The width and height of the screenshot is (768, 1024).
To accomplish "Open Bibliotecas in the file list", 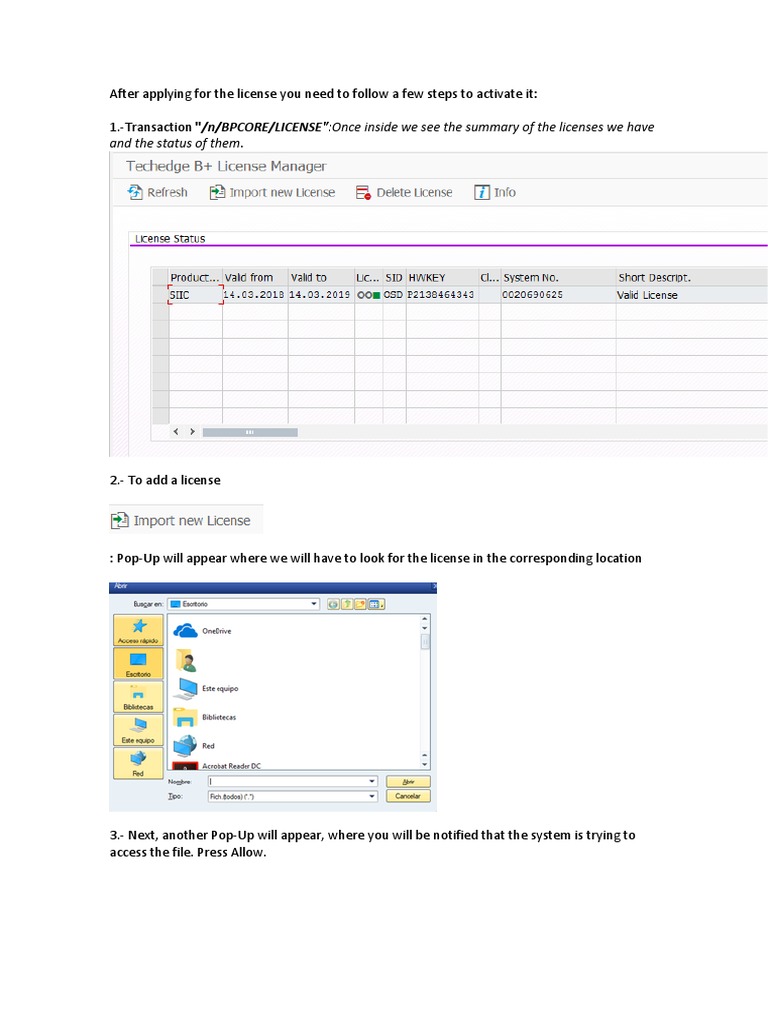I will [x=204, y=717].
